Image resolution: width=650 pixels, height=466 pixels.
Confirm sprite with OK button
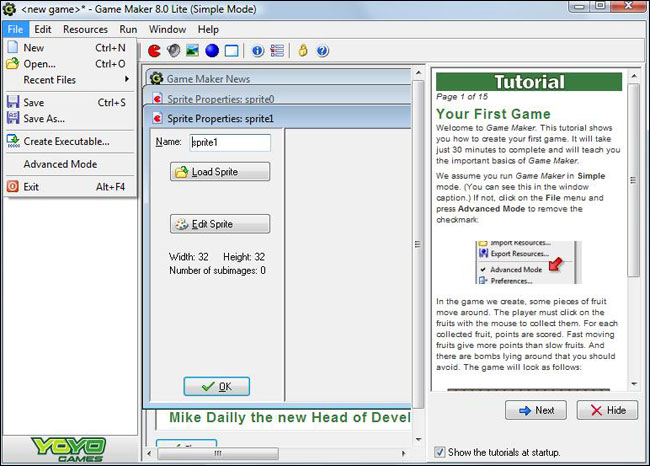coord(216,386)
